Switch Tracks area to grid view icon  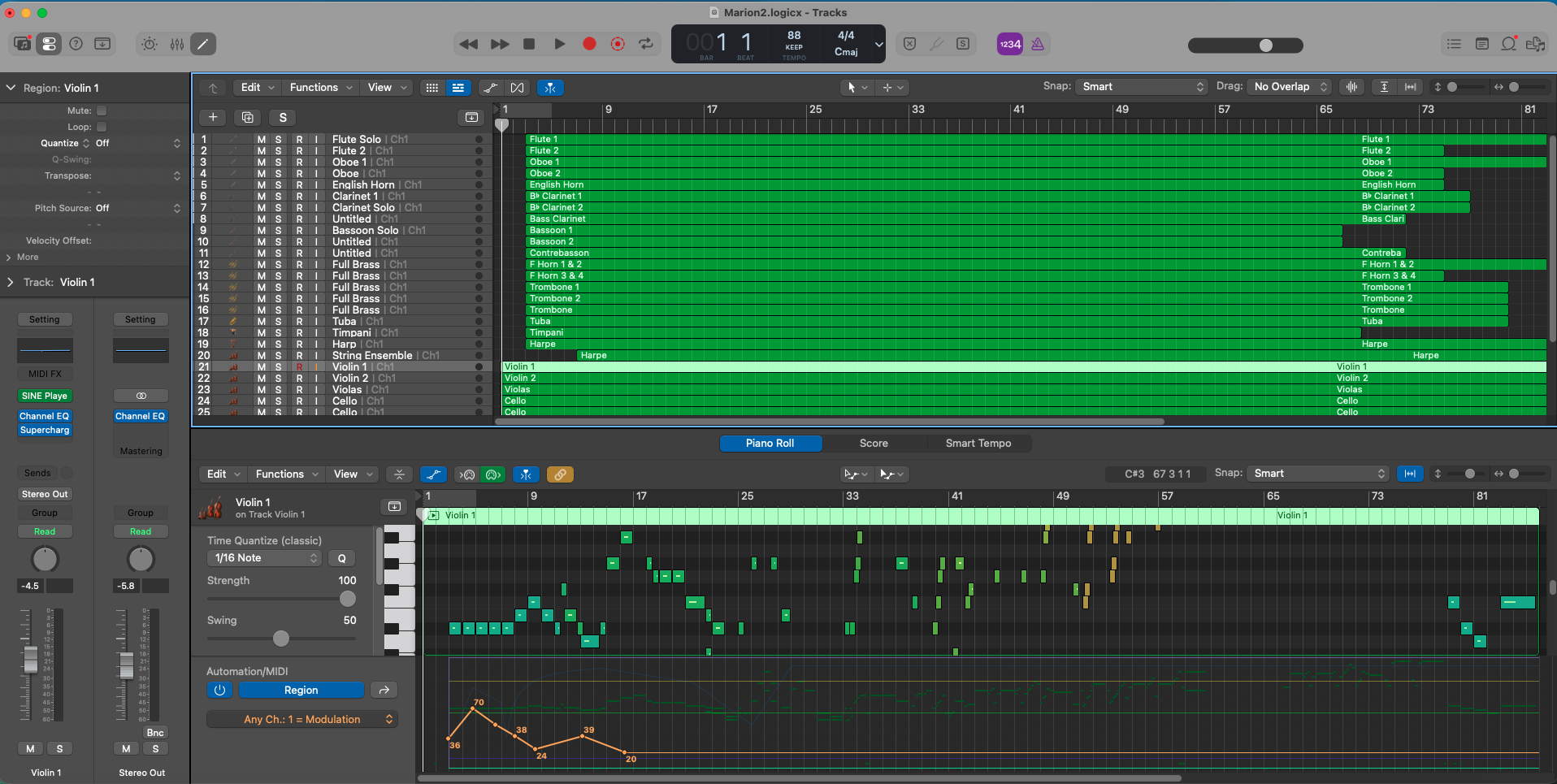click(432, 88)
